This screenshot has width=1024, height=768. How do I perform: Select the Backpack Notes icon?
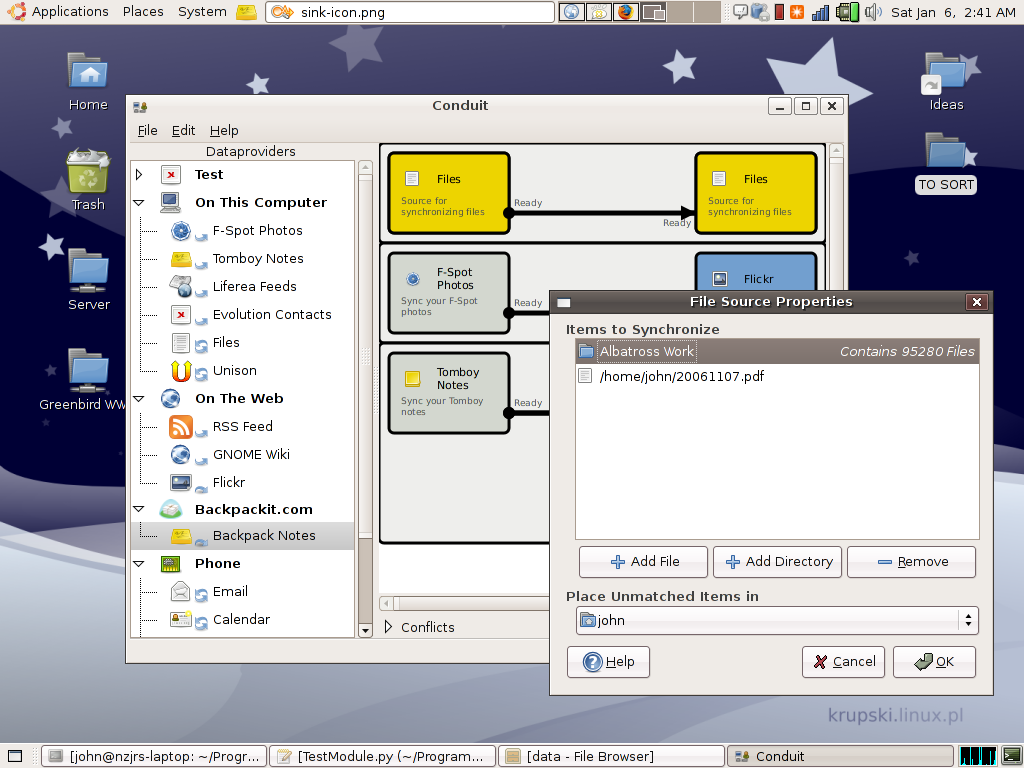(x=181, y=536)
